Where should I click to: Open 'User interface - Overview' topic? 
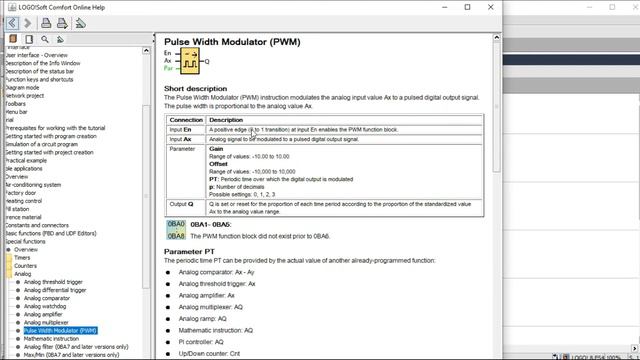[x=36, y=55]
